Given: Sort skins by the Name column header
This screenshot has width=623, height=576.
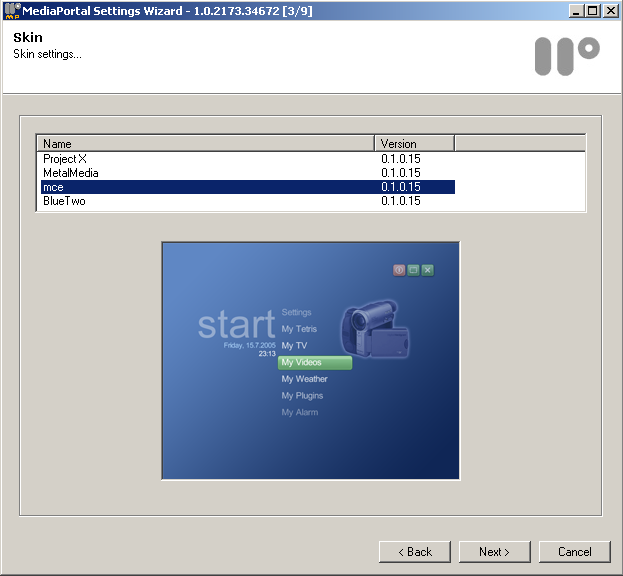Looking at the screenshot, I should tap(205, 143).
